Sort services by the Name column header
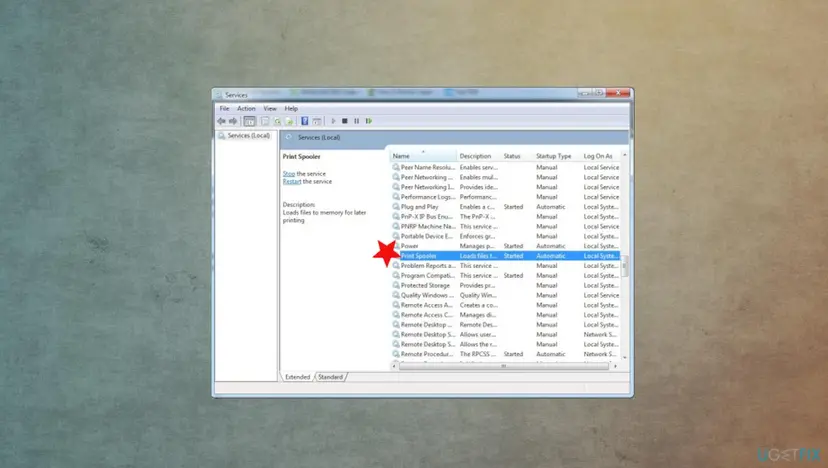 pyautogui.click(x=424, y=156)
